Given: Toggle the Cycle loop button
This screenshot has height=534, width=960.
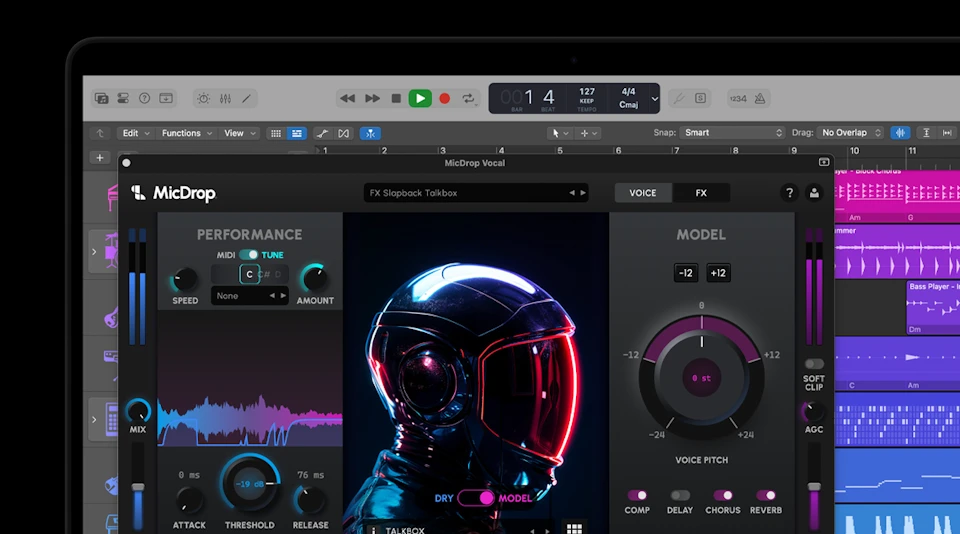Looking at the screenshot, I should coord(468,98).
